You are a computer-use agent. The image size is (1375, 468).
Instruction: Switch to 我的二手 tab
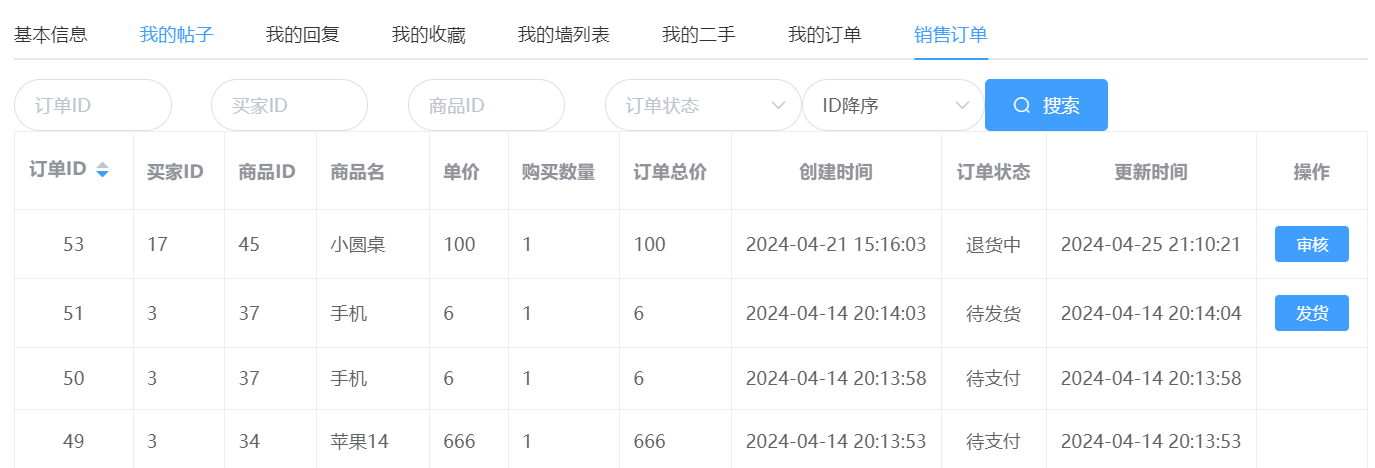(x=699, y=35)
